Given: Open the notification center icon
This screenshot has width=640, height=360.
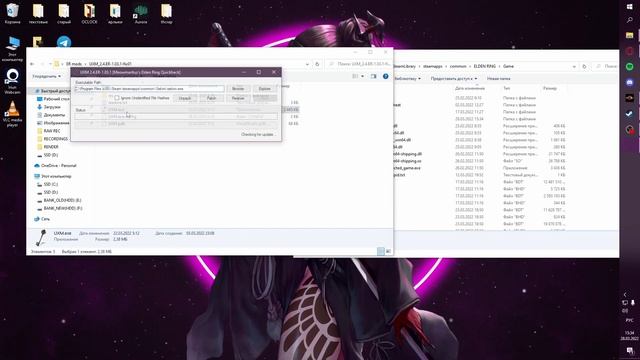Looking at the screenshot, I should click(629, 351).
